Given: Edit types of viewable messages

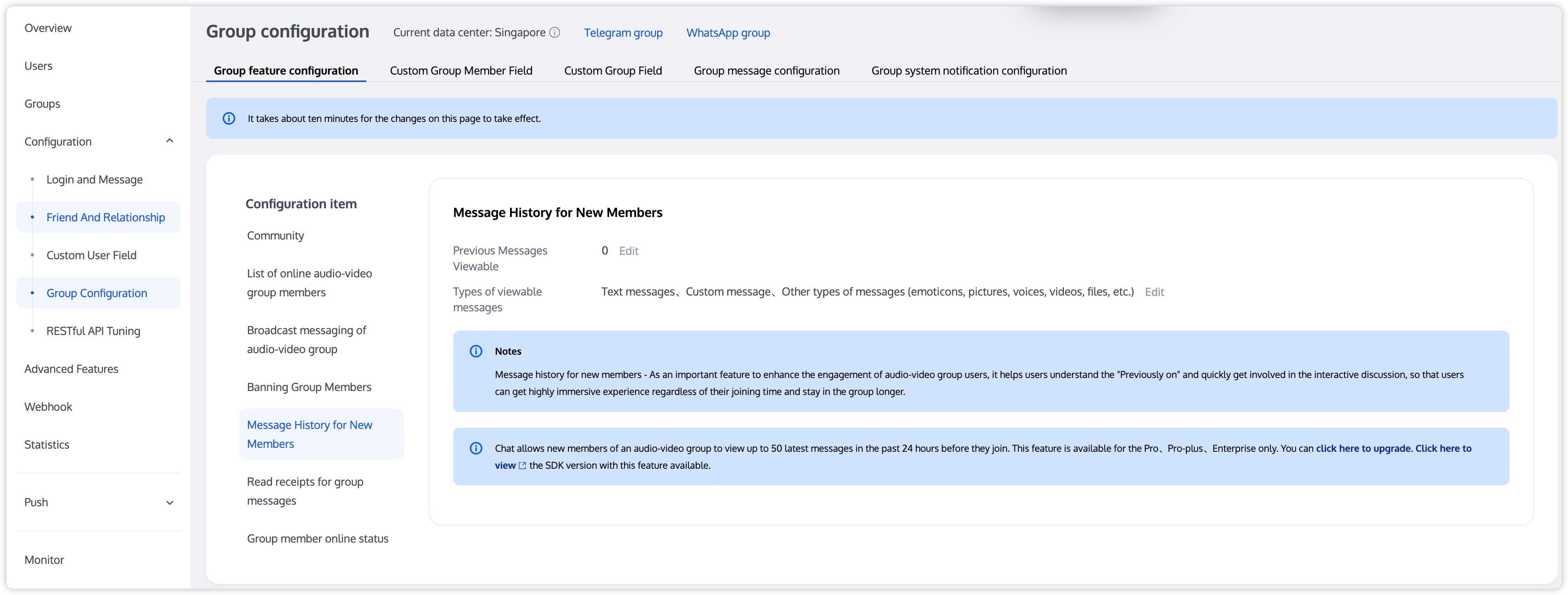Looking at the screenshot, I should [x=1154, y=292].
